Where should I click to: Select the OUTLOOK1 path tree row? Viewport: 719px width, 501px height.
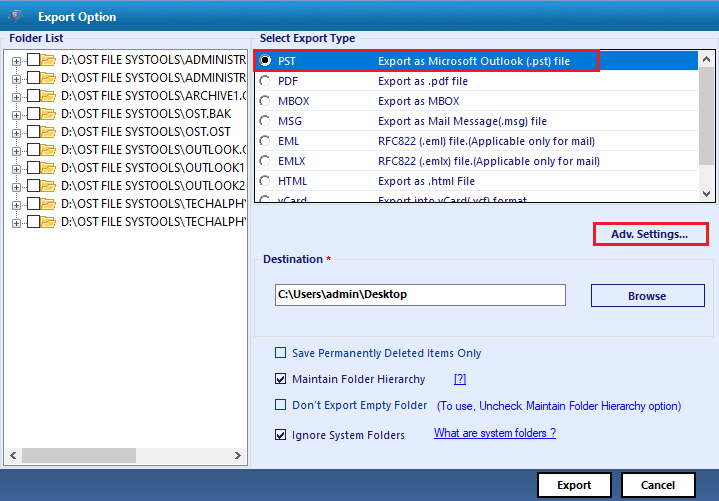pos(153,168)
